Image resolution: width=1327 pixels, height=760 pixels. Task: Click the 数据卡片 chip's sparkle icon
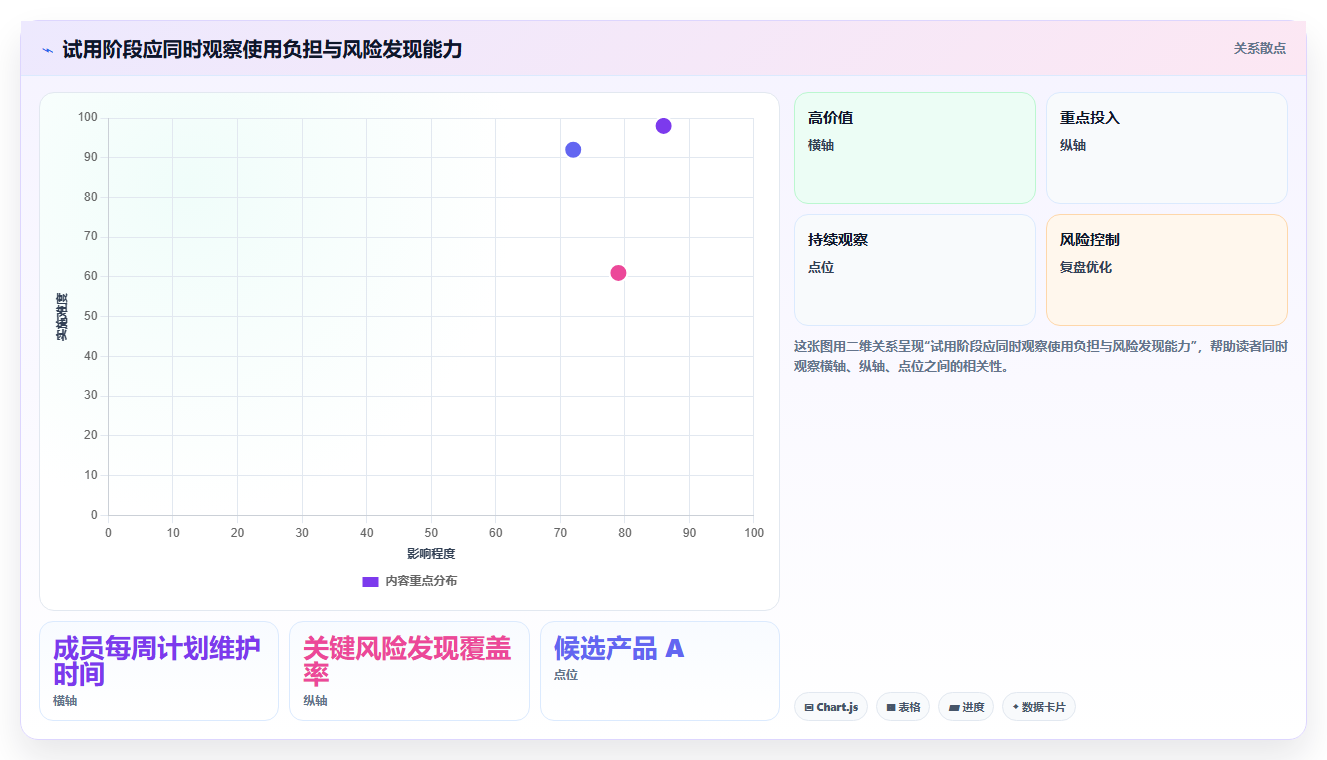tap(1015, 707)
